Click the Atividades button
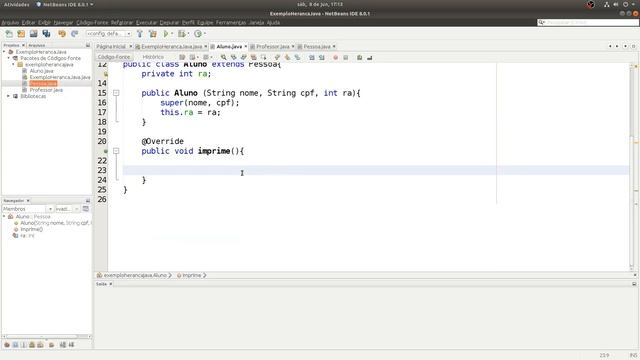640x360 pixels. pyautogui.click(x=17, y=4)
